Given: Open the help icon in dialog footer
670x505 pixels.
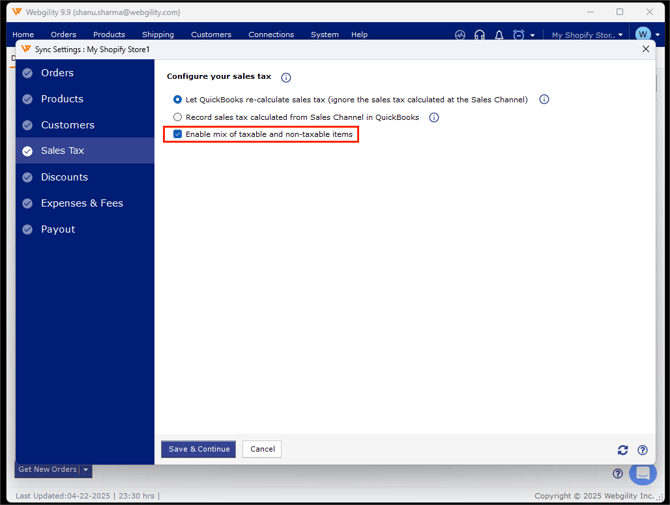Looking at the screenshot, I should (643, 450).
